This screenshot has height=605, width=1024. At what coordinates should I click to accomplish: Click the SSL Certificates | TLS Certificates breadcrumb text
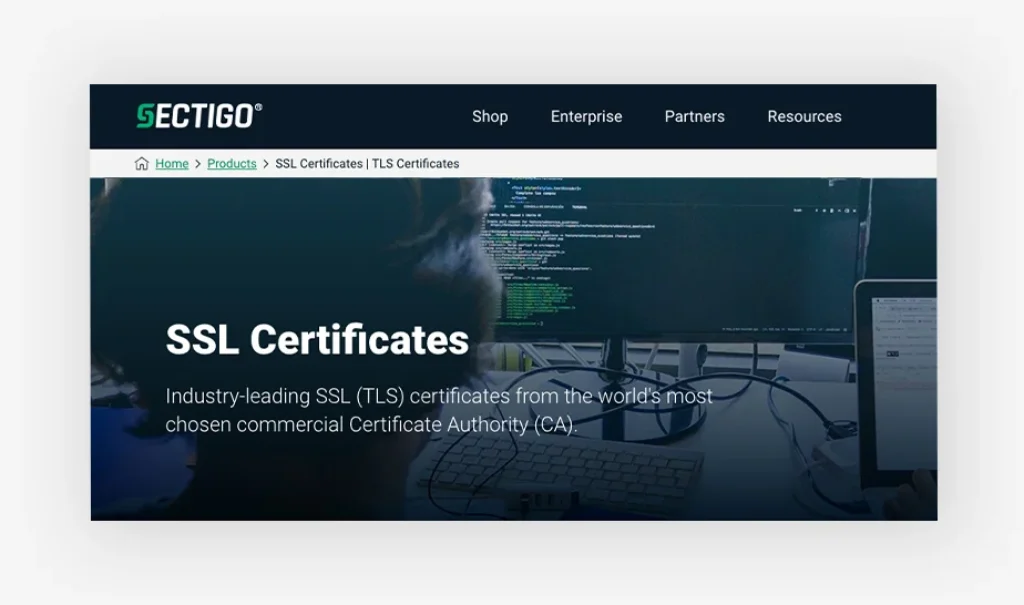pyautogui.click(x=367, y=164)
